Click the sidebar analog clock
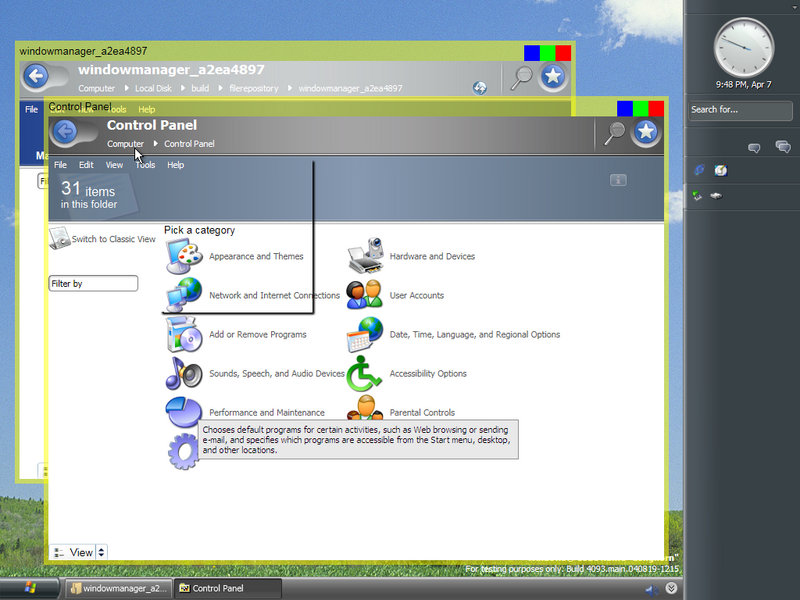Screen dimensions: 800x600 tap(743, 48)
